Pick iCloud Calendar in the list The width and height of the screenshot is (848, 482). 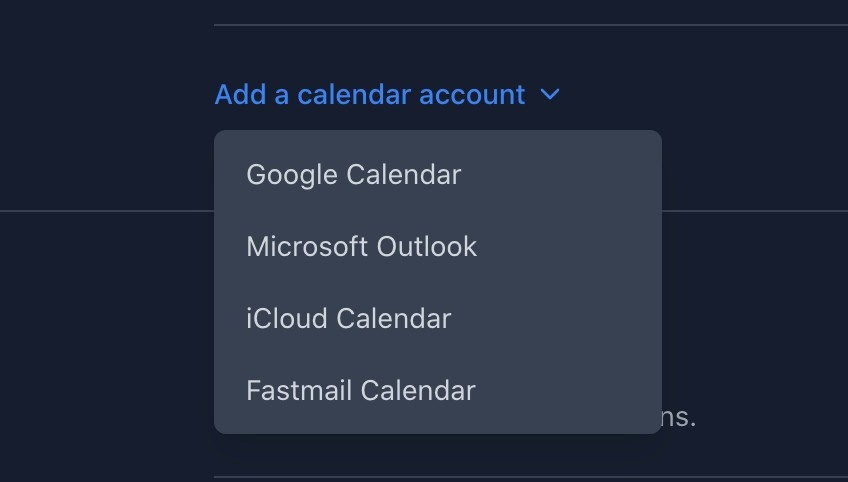(x=349, y=318)
